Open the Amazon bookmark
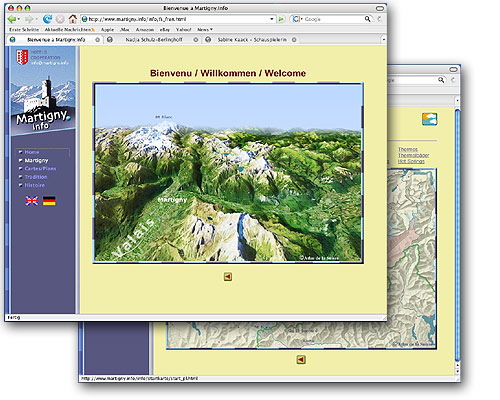 145,30
